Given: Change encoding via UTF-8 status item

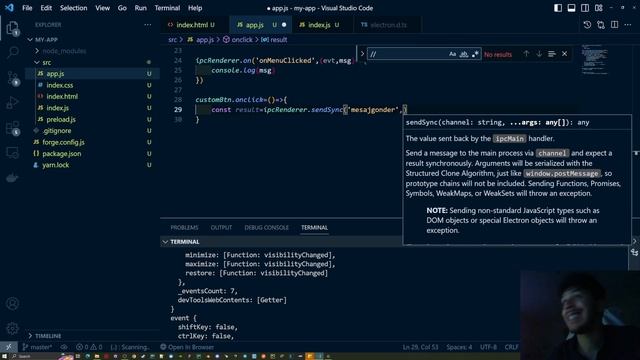Looking at the screenshot, I should [488, 347].
